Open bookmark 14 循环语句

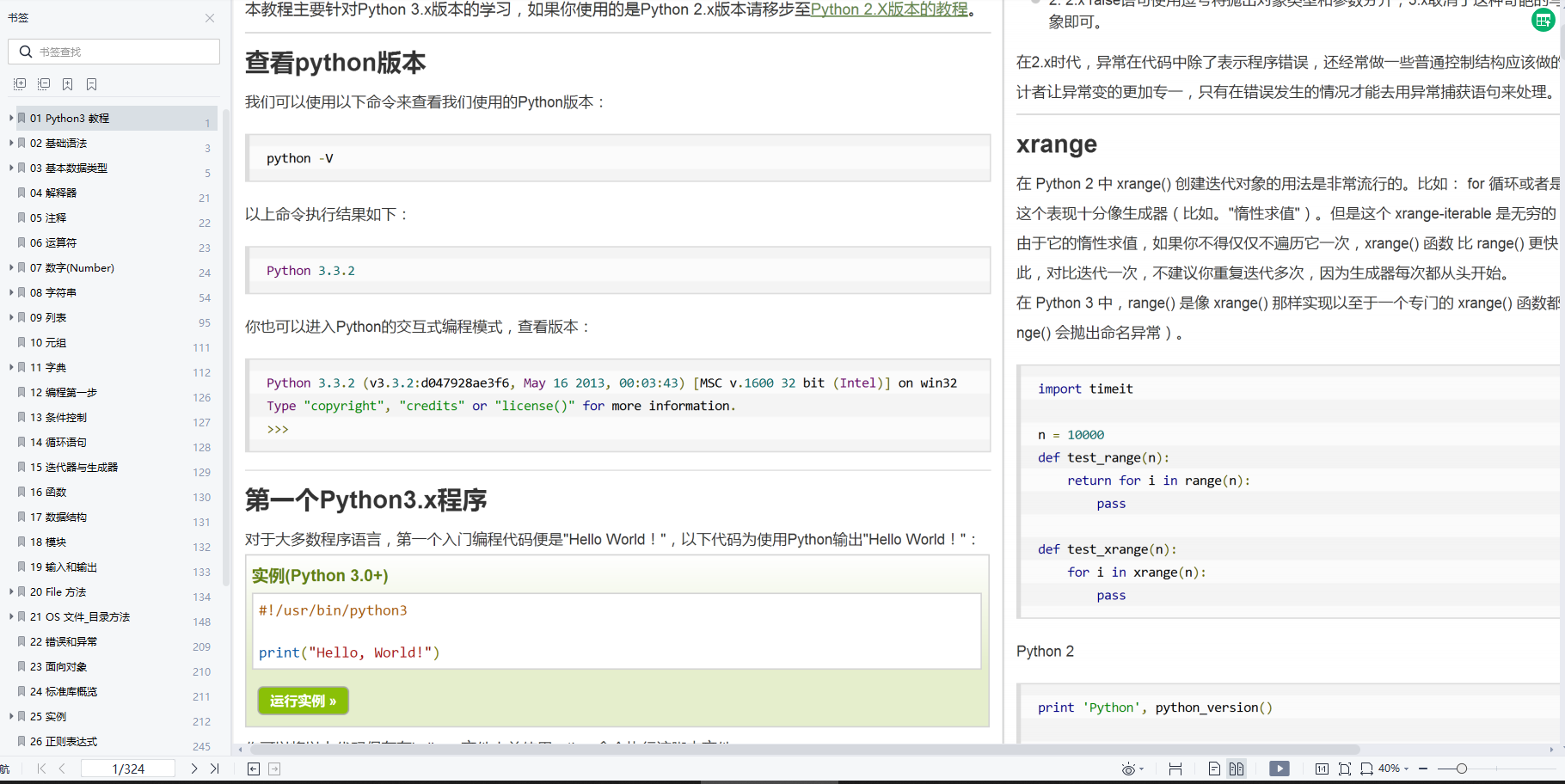(x=58, y=442)
